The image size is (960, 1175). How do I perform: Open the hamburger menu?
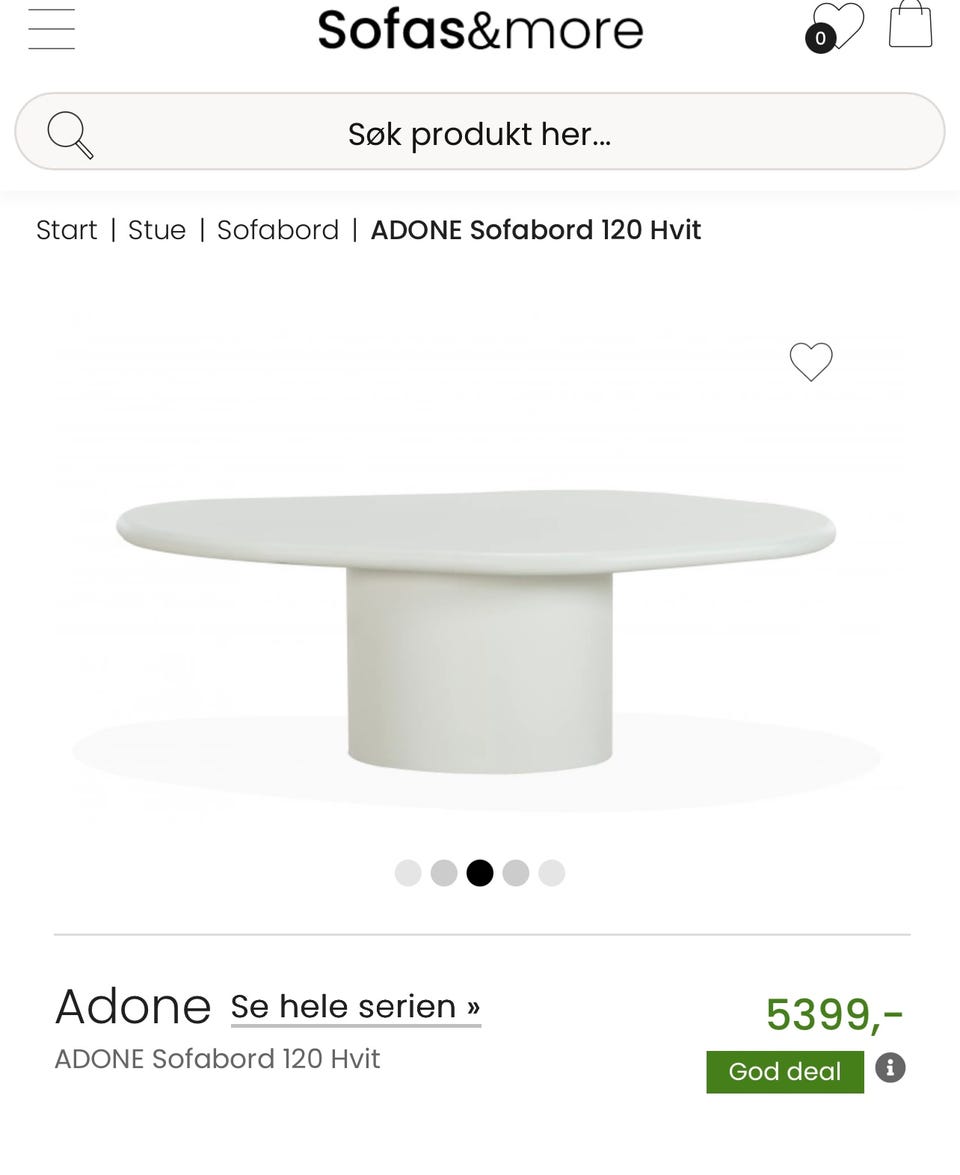tap(52, 29)
